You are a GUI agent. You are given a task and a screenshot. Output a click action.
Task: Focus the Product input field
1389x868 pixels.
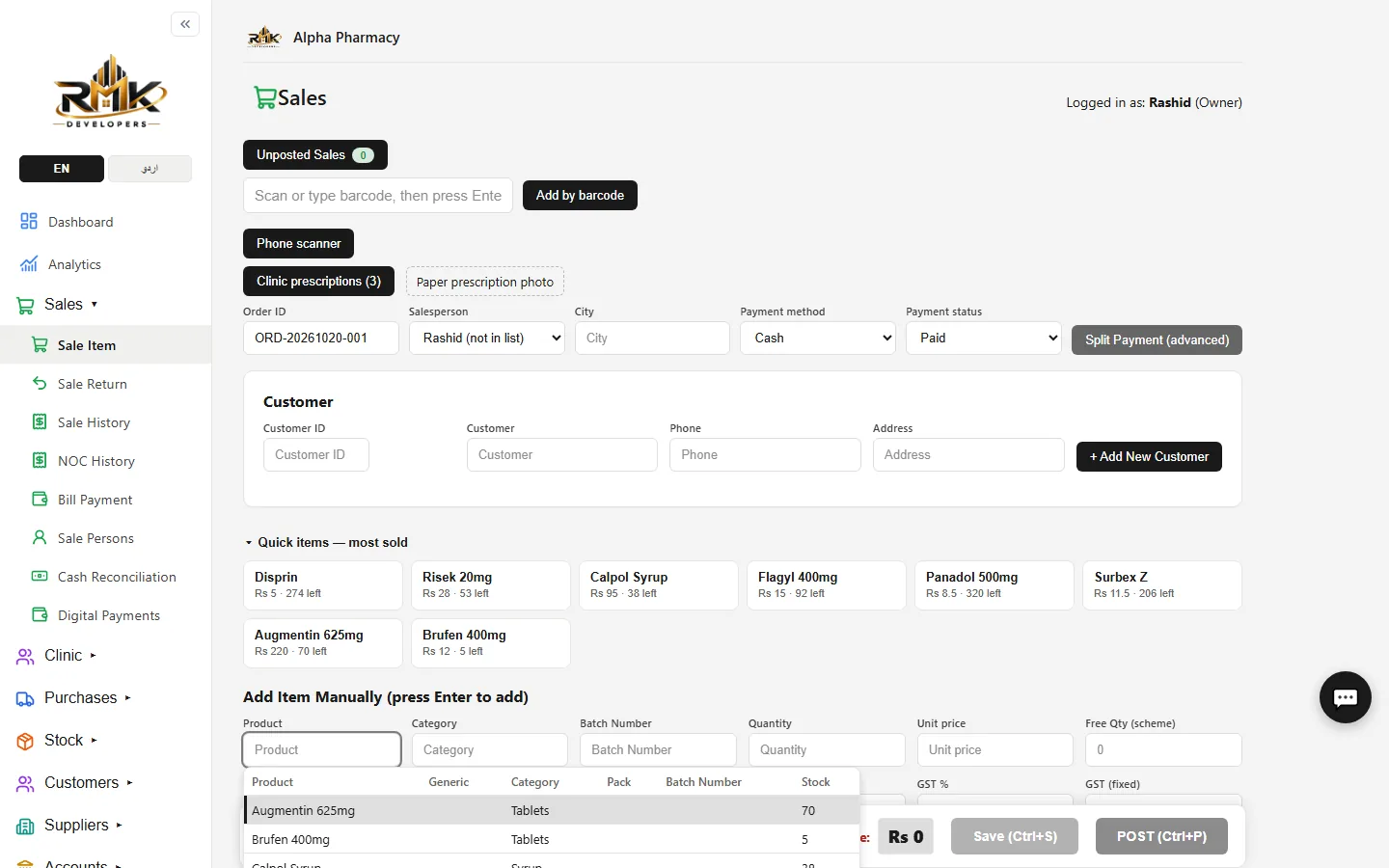321,749
